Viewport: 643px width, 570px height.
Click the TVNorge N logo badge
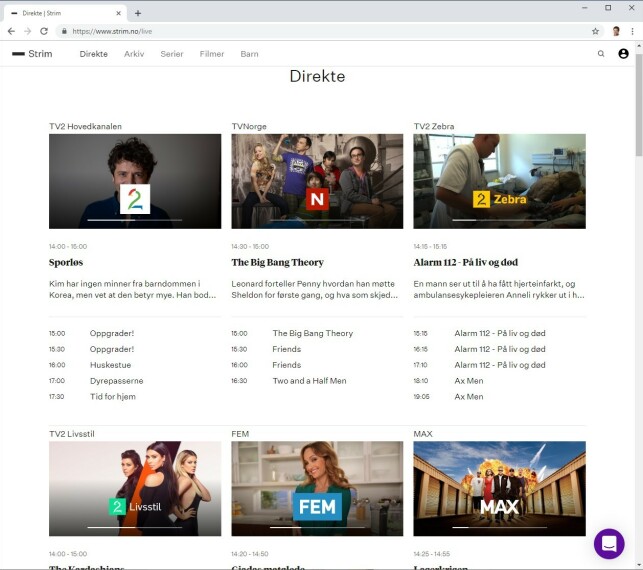(317, 199)
